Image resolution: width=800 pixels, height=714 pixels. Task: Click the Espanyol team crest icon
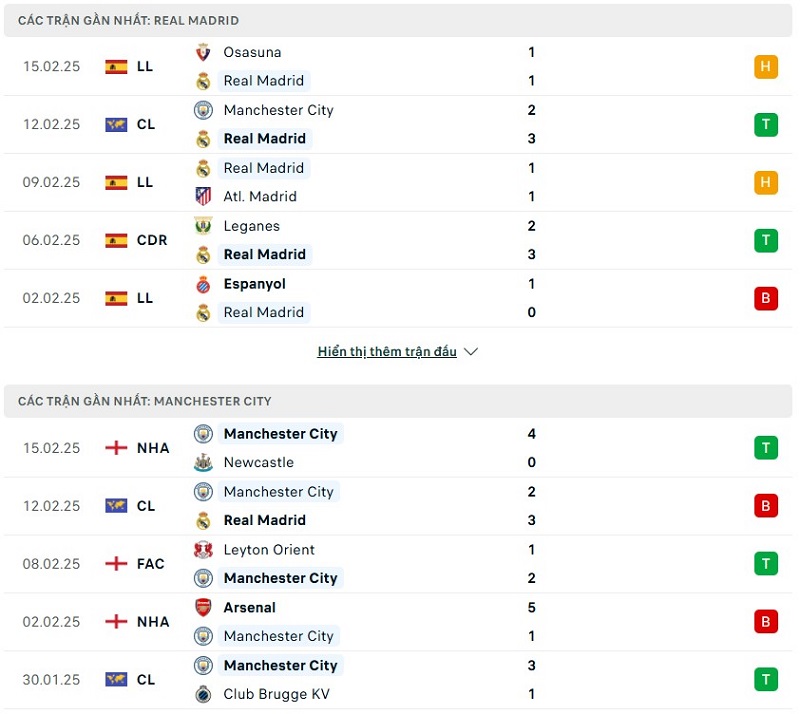203,284
